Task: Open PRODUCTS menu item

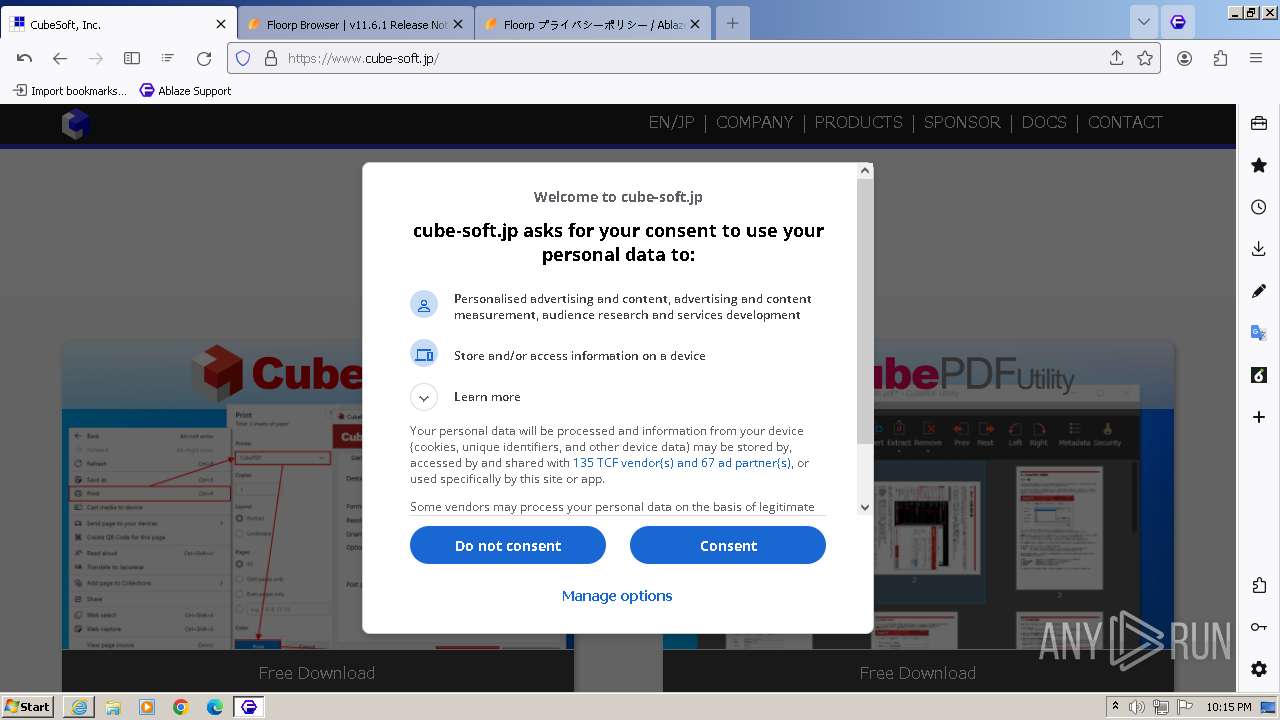Action: (859, 122)
